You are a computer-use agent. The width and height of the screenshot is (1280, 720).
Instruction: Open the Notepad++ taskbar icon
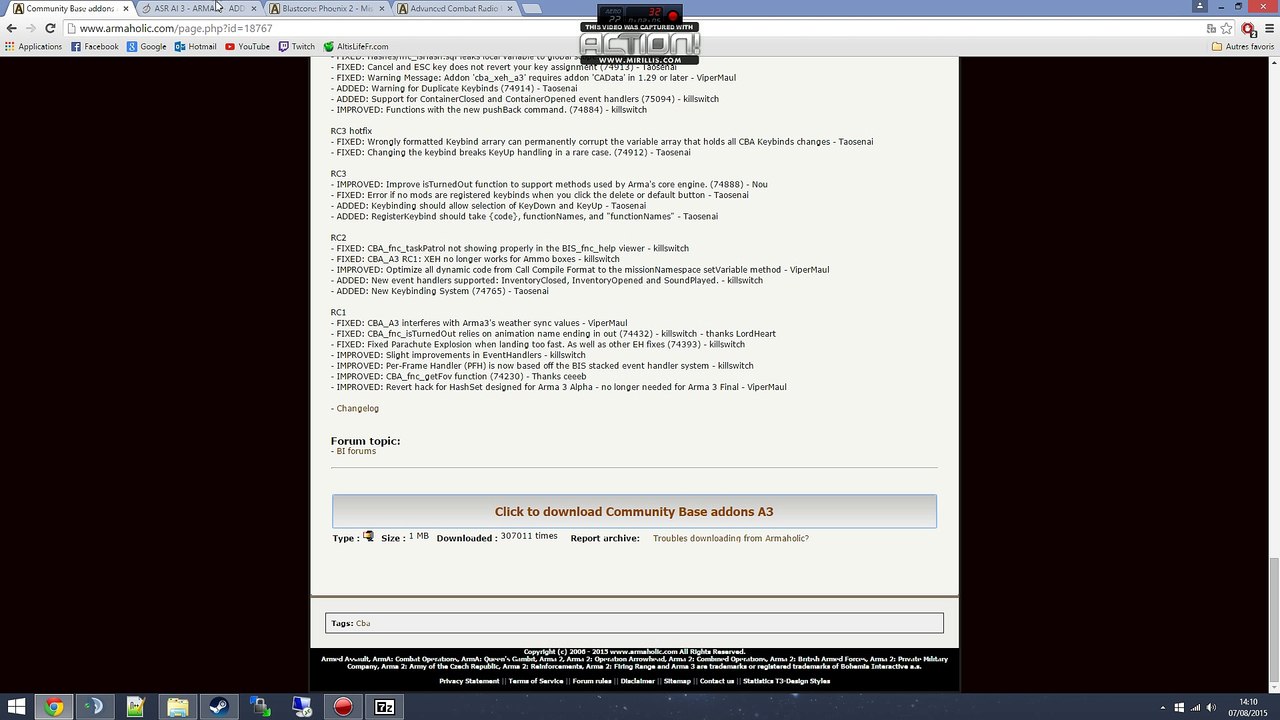(136, 707)
